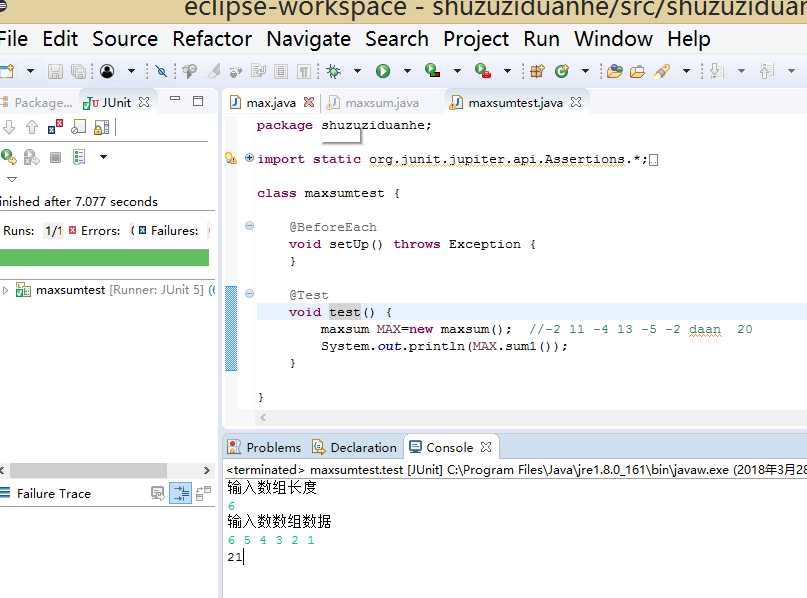Open the Run configurations dropdown arrow
Image resolution: width=807 pixels, height=598 pixels.
tap(407, 71)
